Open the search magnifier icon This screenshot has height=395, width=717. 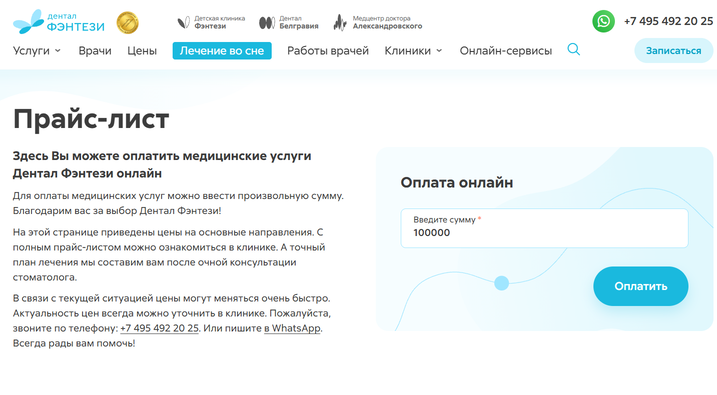pos(573,49)
